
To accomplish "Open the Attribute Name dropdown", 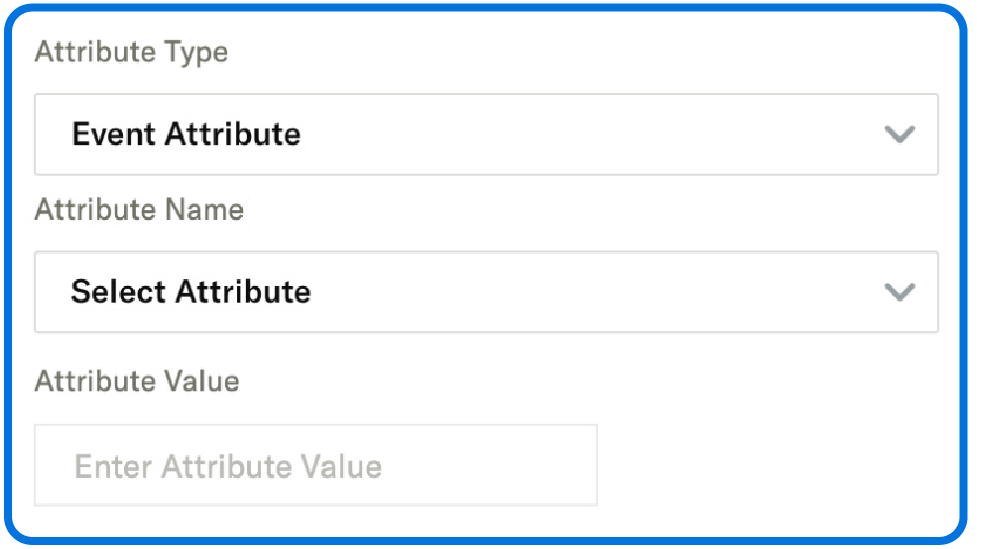I will (x=486, y=292).
